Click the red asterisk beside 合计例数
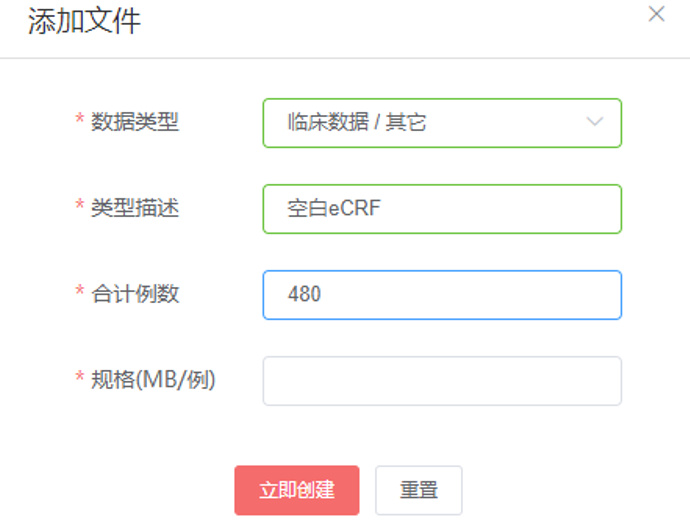The width and height of the screenshot is (690, 531). tap(80, 294)
